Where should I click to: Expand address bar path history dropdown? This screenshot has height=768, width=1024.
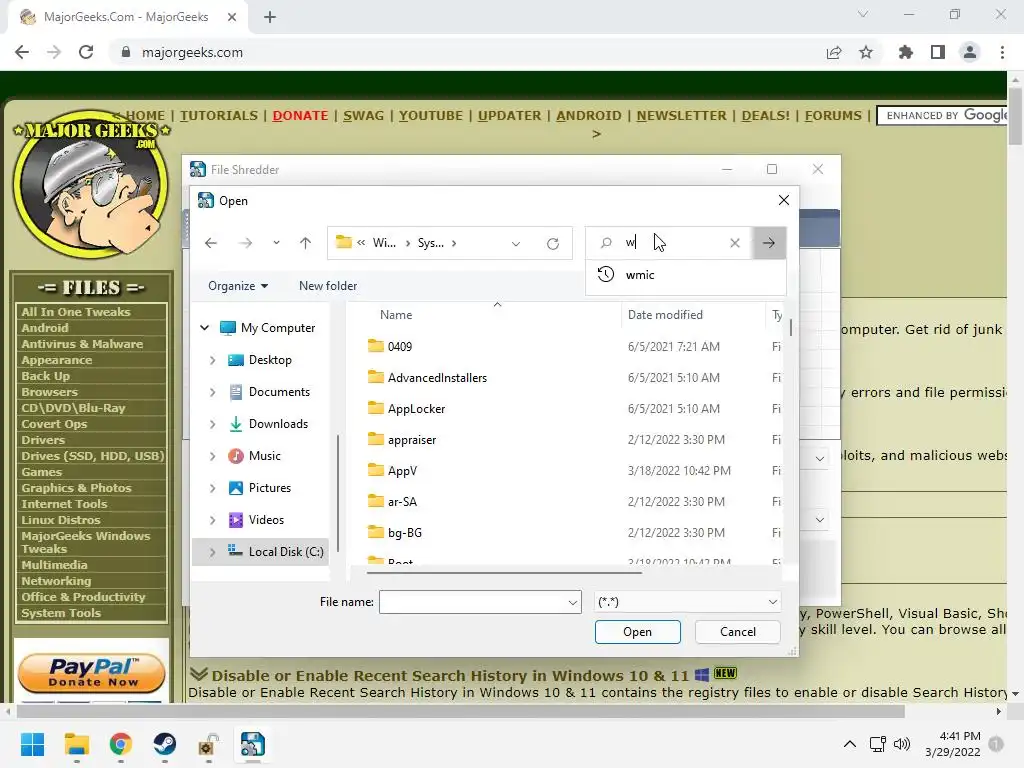pyautogui.click(x=516, y=244)
